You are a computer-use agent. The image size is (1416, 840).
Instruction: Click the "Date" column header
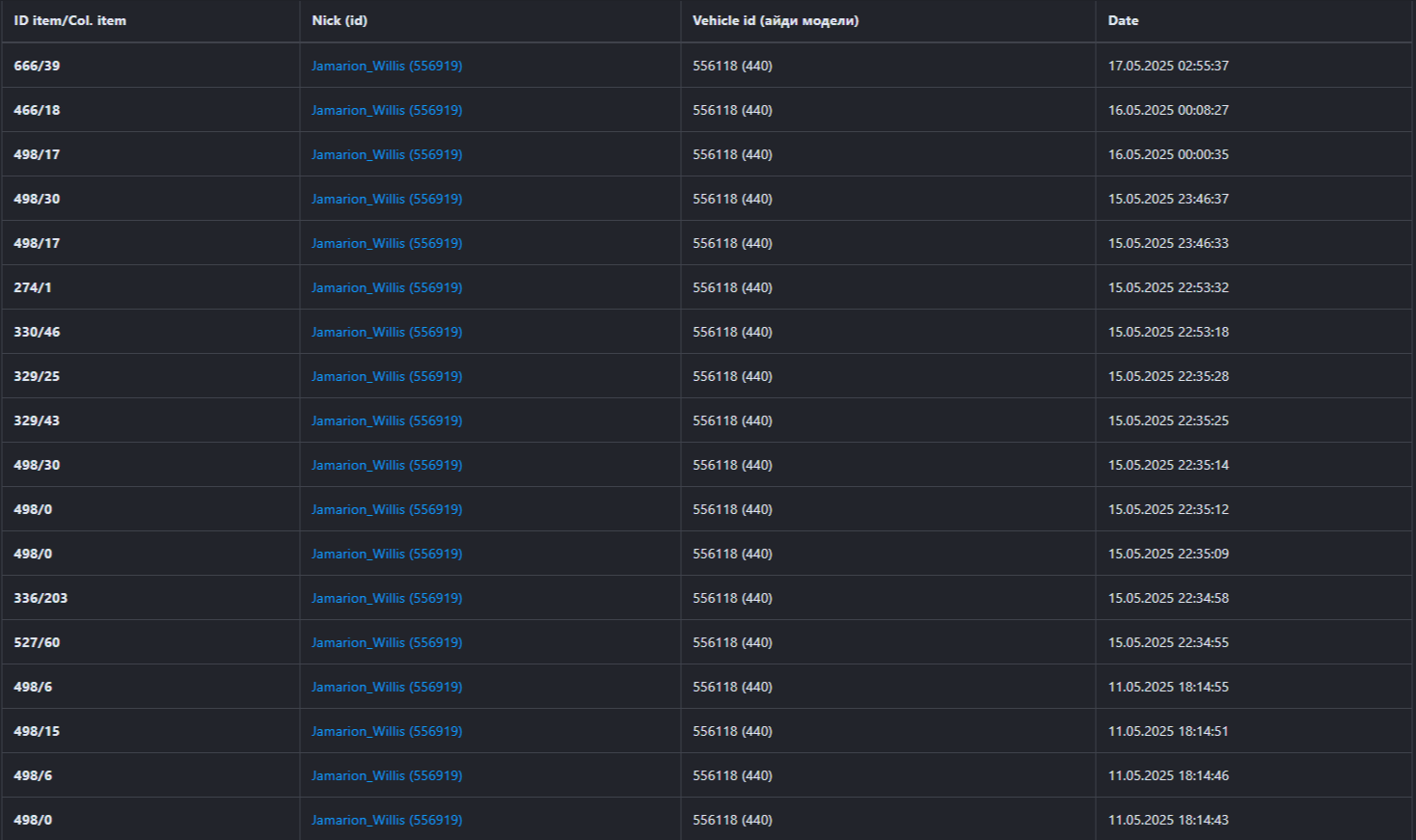[x=1123, y=20]
